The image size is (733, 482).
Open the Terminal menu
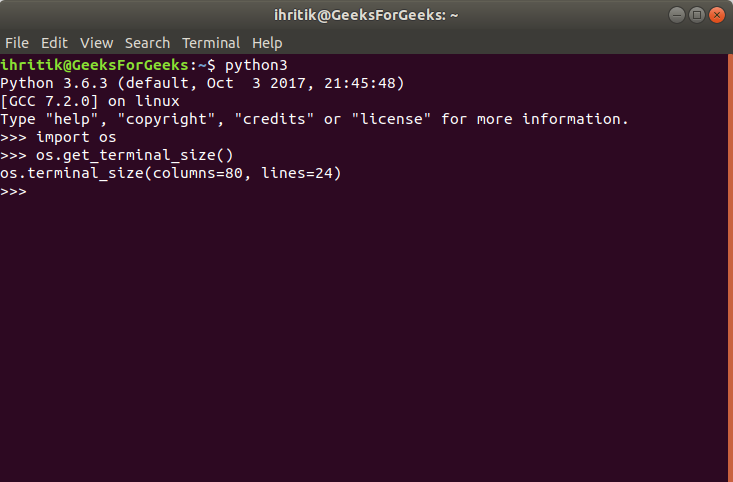tap(211, 43)
